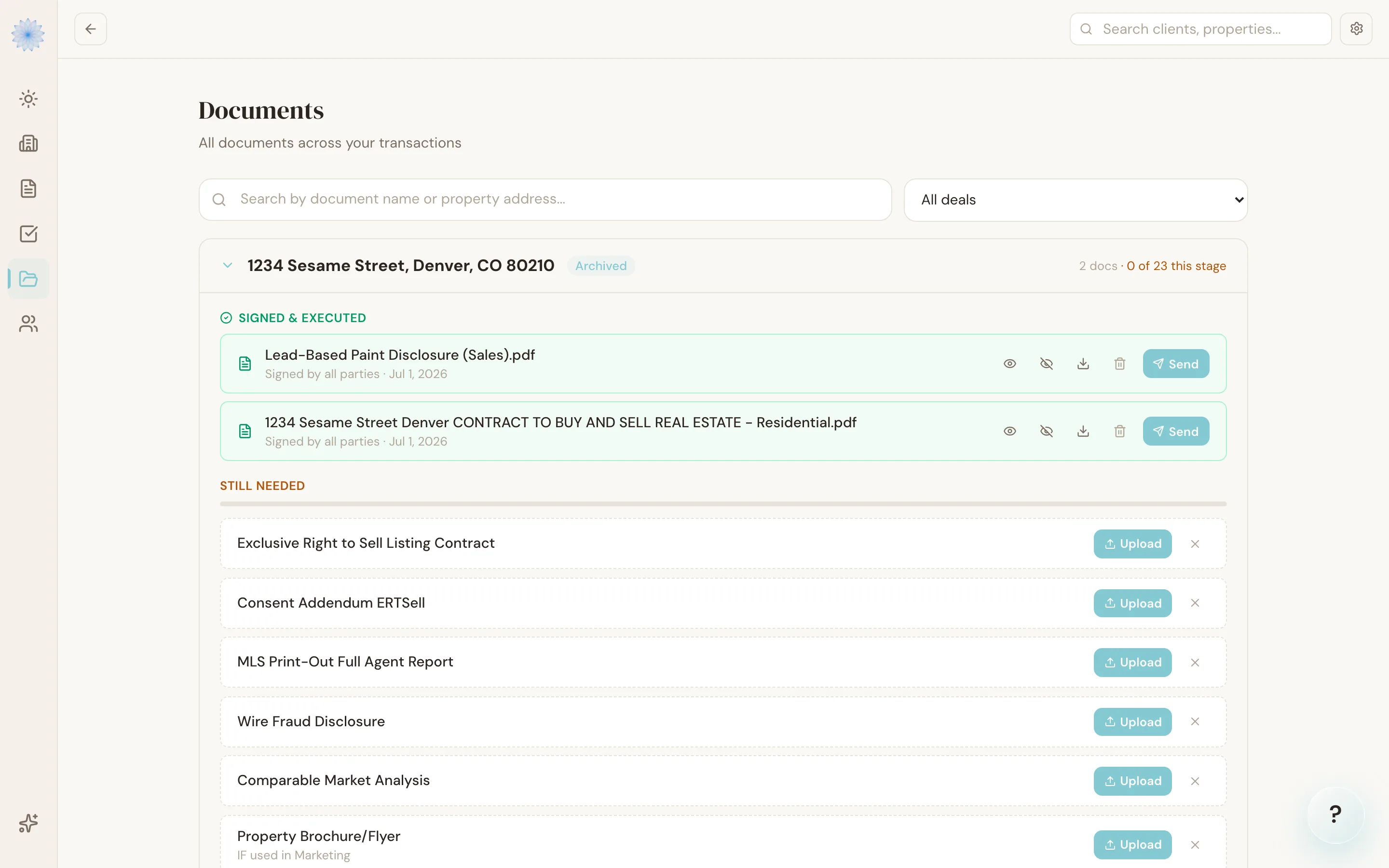Click the Wire Fraud Disclosure label
Screen dimensions: 1389x868
311,721
